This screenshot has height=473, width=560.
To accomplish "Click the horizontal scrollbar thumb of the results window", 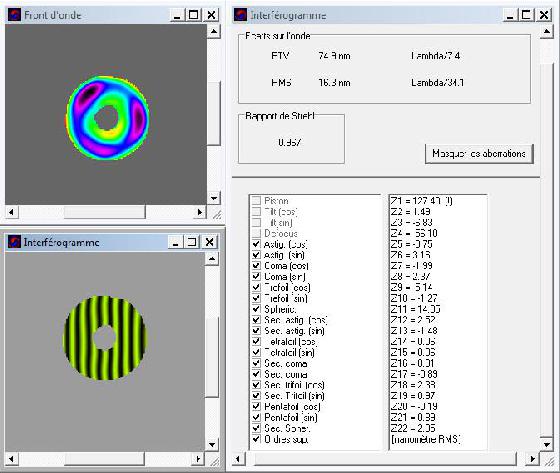I will click(385, 459).
